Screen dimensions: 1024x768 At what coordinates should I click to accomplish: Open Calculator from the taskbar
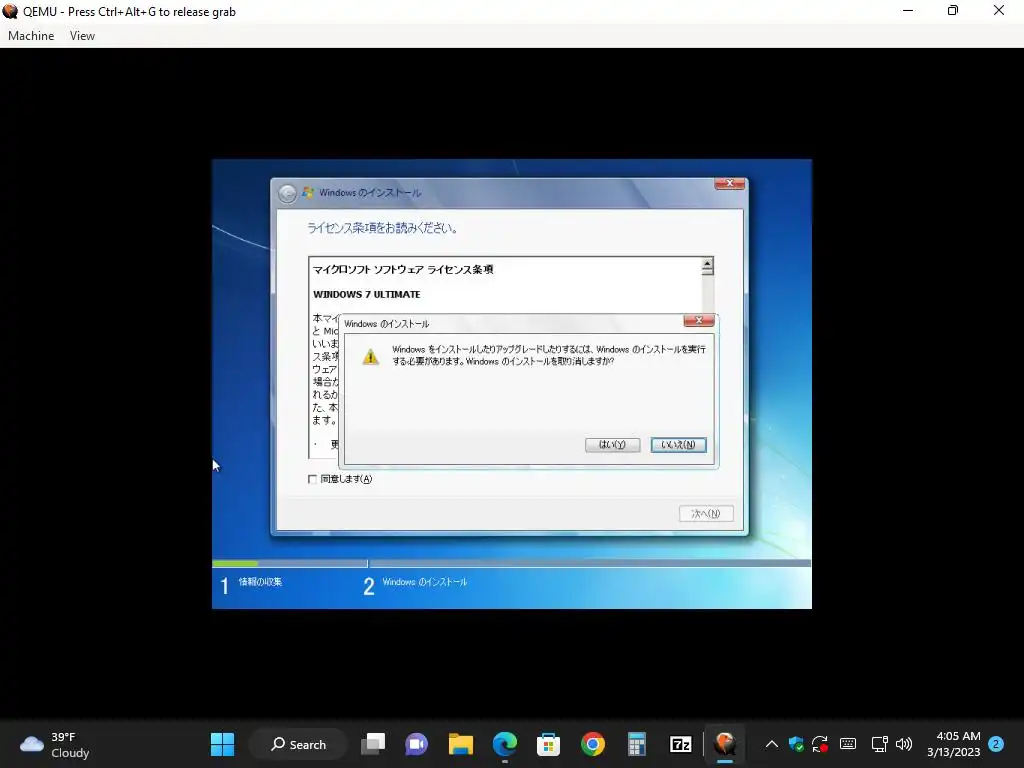pos(637,744)
